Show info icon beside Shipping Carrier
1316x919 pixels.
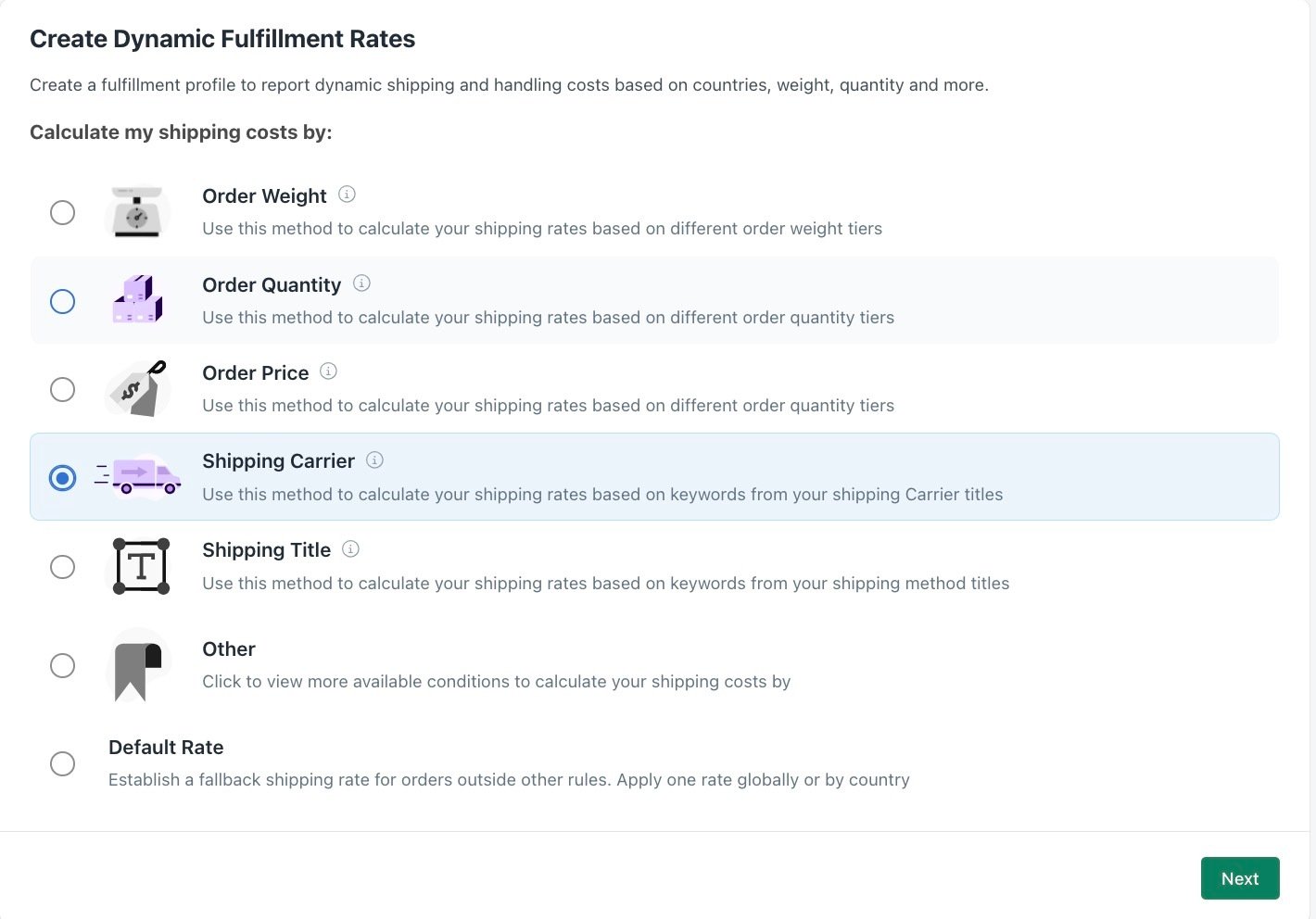coord(374,459)
